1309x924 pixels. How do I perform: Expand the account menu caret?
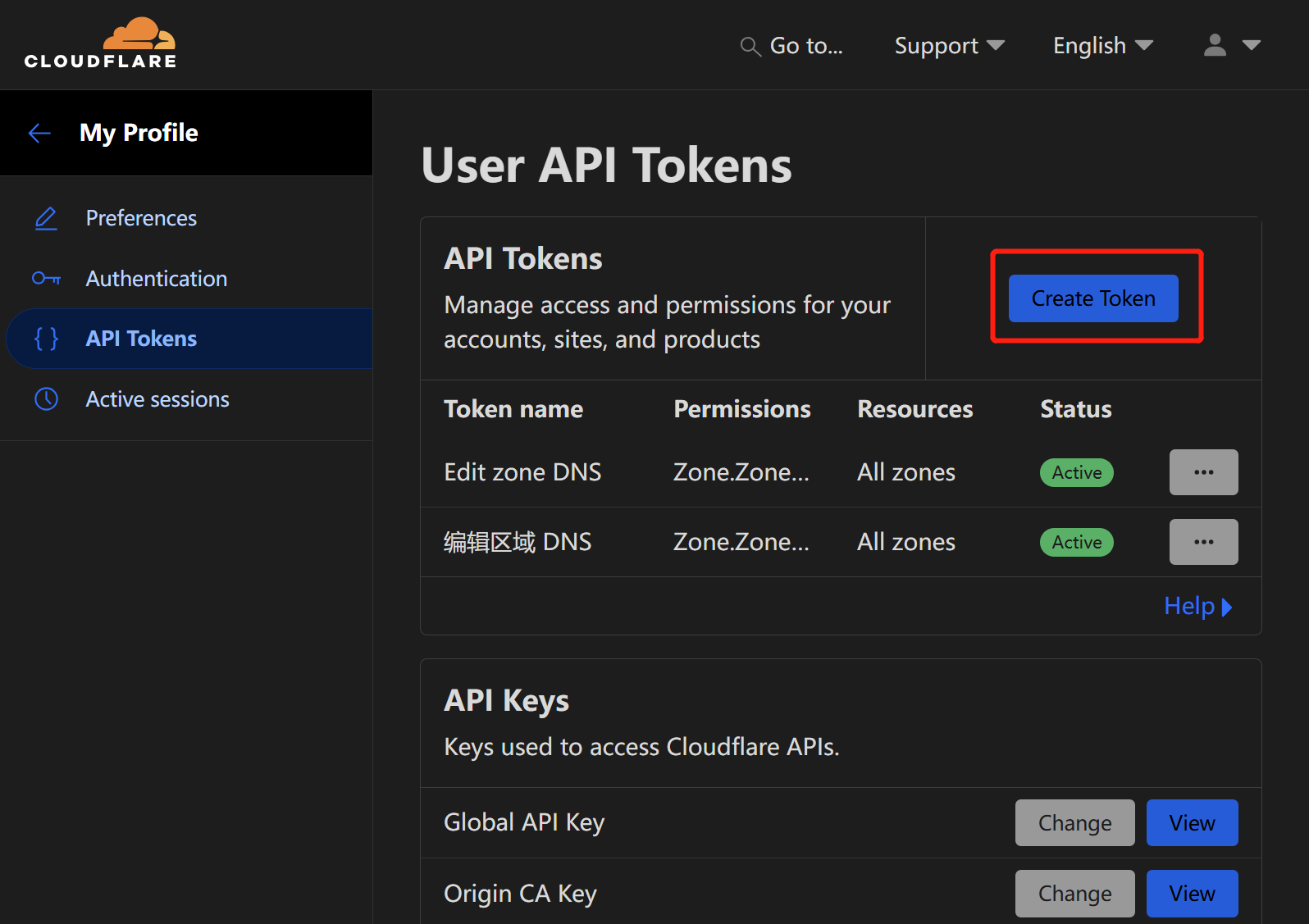click(1252, 45)
